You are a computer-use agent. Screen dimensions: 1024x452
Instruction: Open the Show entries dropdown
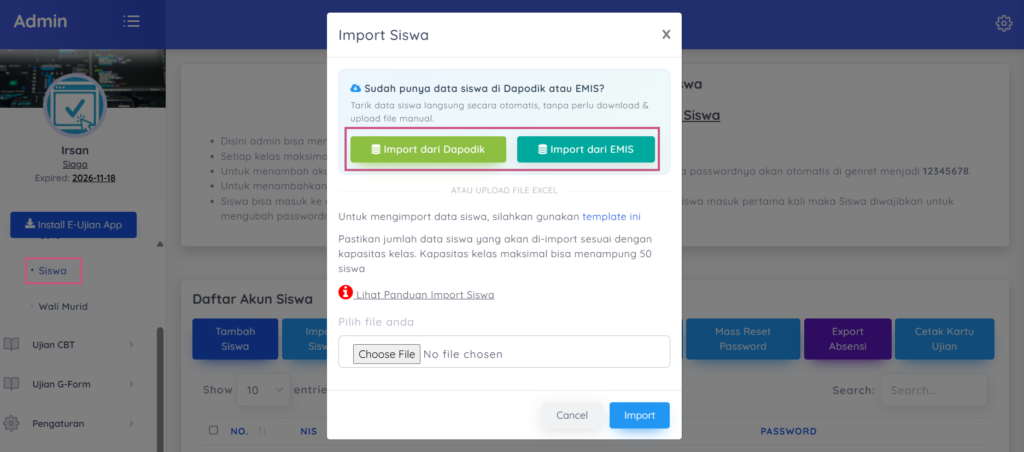(x=264, y=390)
